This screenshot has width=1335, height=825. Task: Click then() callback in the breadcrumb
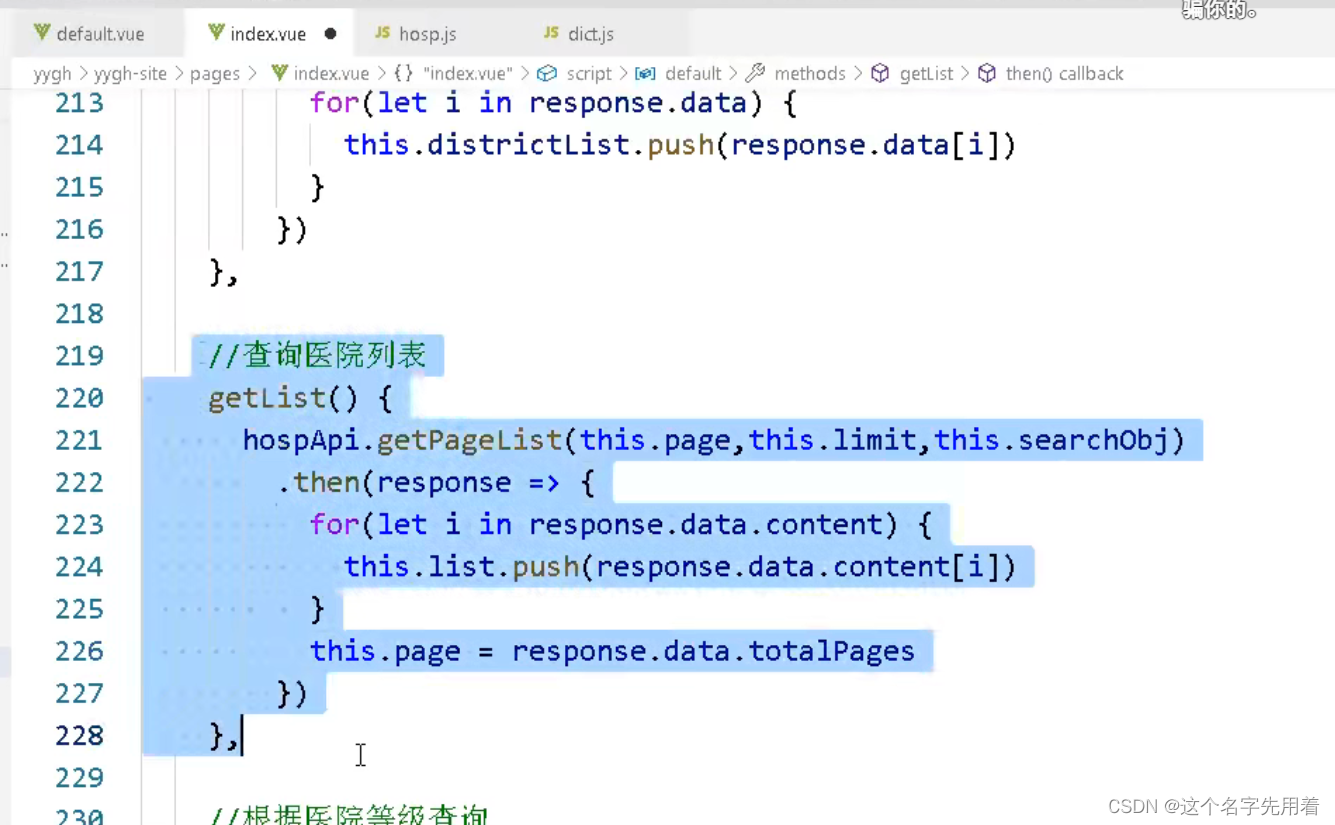coord(1064,74)
